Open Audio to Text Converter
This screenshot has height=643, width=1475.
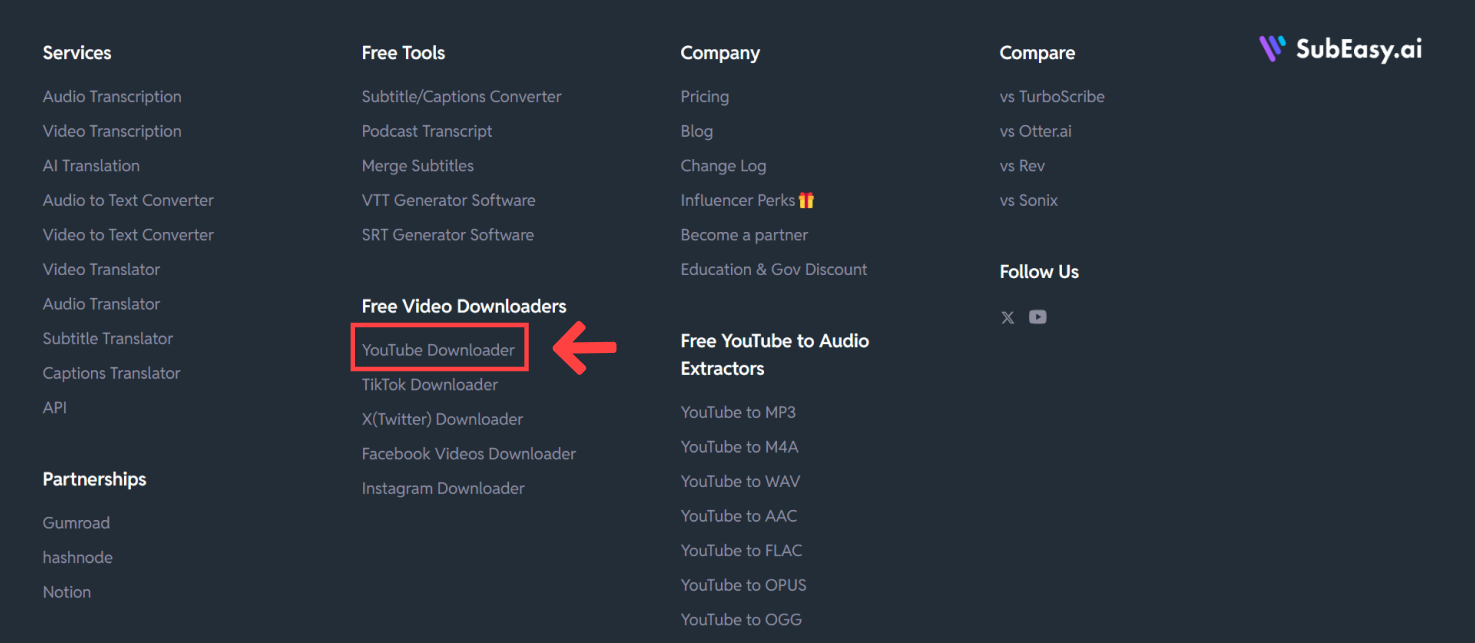point(128,200)
